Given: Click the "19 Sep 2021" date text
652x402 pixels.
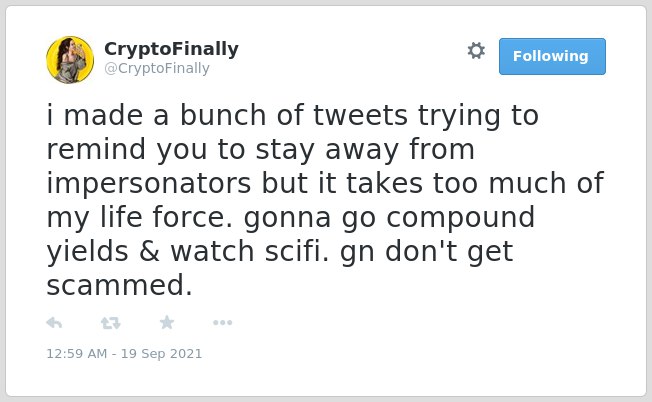Looking at the screenshot, I should pos(161,354).
